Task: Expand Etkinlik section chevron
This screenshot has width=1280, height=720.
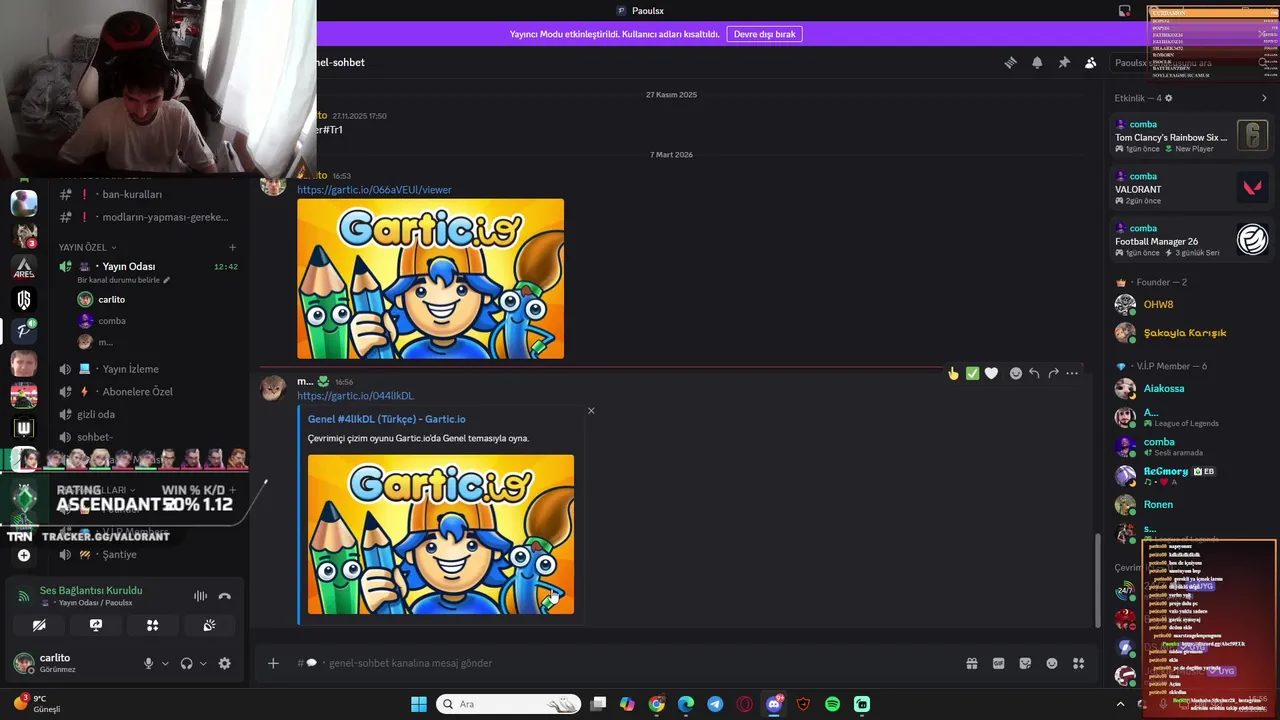Action: [1263, 98]
